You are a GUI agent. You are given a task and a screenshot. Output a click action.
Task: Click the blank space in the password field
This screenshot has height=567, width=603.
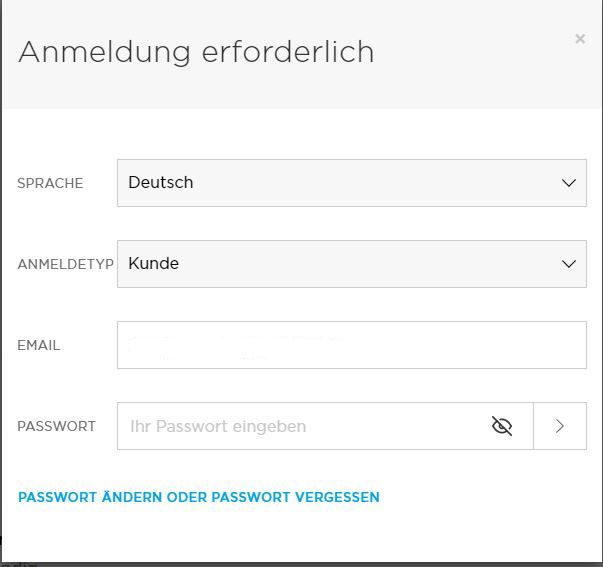(400, 427)
